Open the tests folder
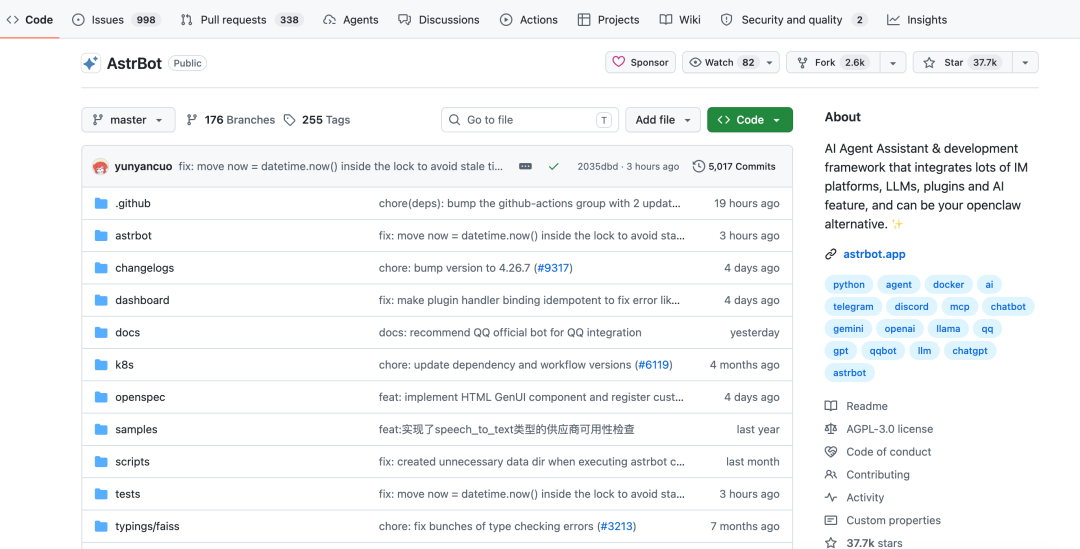Image resolution: width=1080 pixels, height=549 pixels. click(x=127, y=494)
